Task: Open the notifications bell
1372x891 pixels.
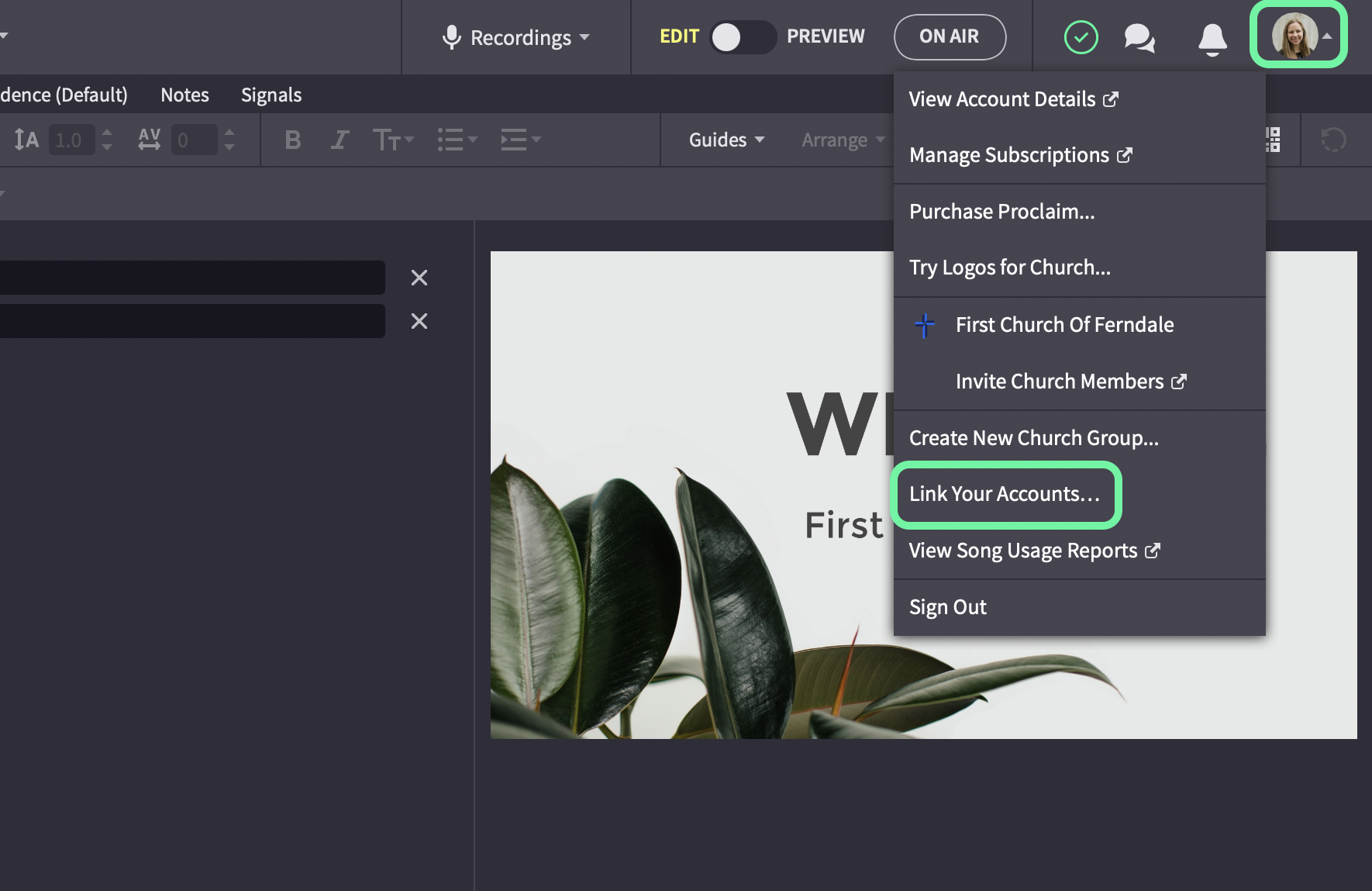Action: point(1212,39)
